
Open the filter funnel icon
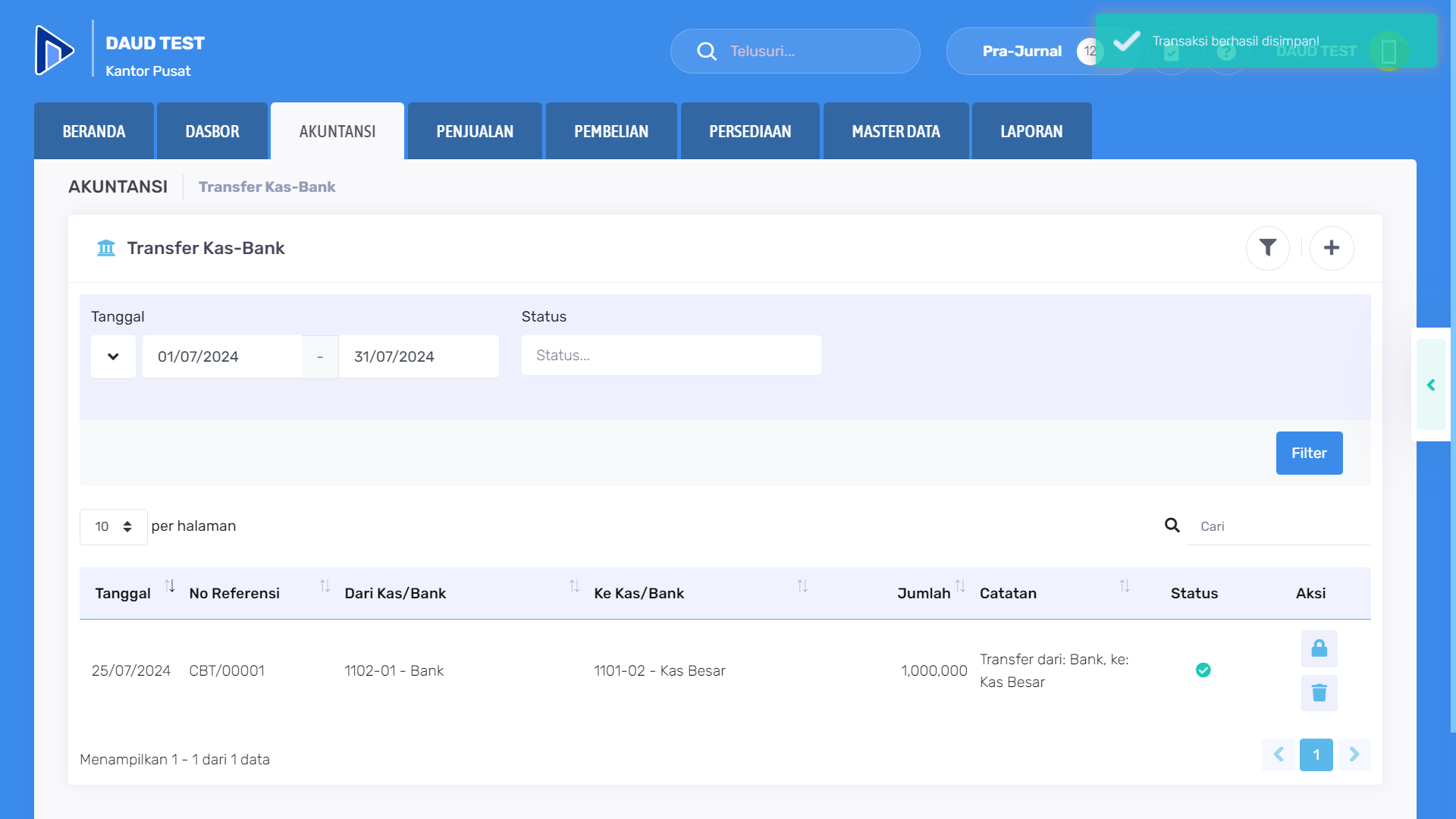(1268, 248)
